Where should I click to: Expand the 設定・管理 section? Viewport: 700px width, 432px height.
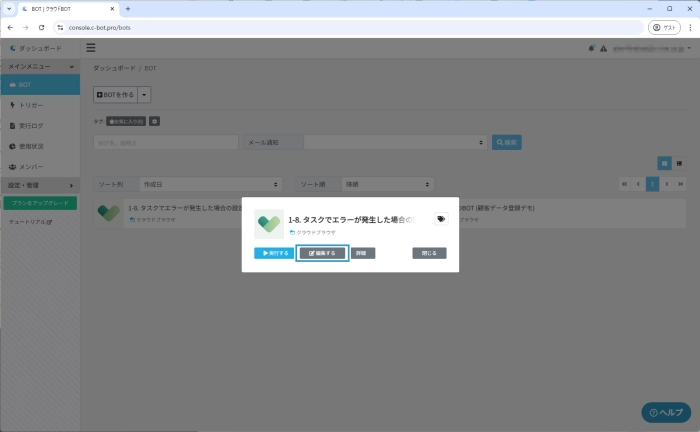39,185
